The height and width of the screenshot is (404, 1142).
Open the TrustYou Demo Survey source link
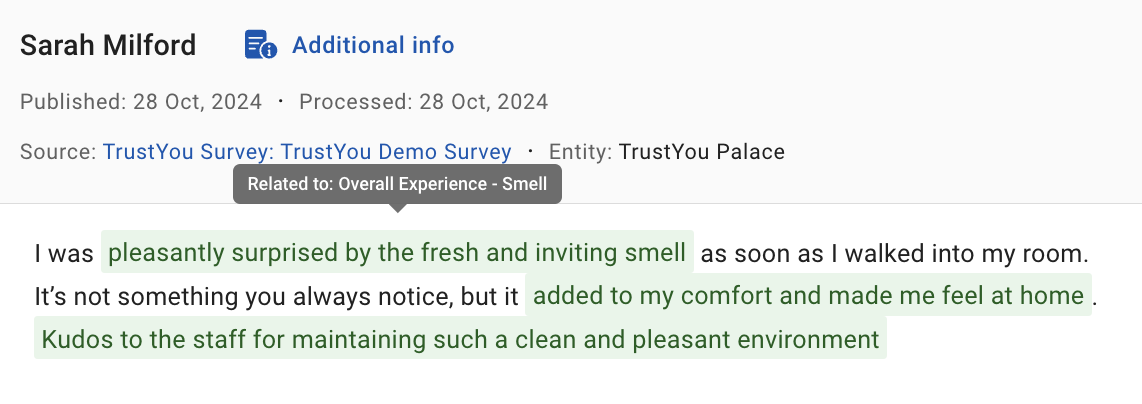click(x=307, y=152)
